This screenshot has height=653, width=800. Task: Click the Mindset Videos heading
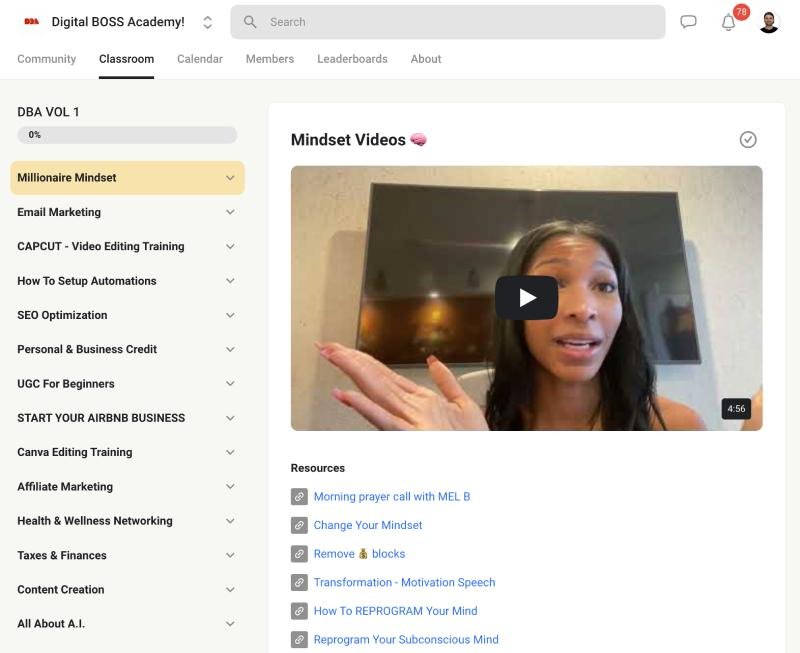click(x=359, y=139)
